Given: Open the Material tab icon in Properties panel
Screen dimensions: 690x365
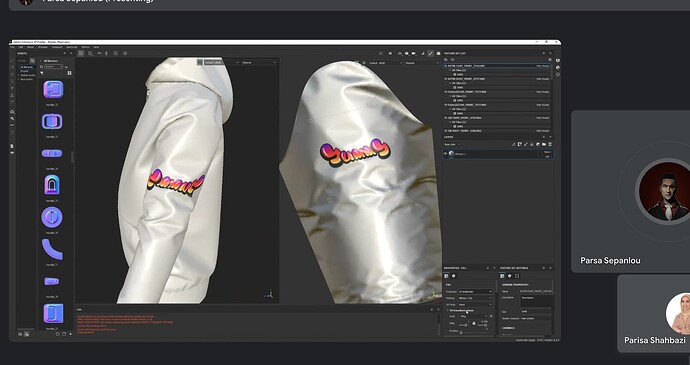Looking at the screenshot, I should click(x=454, y=276).
